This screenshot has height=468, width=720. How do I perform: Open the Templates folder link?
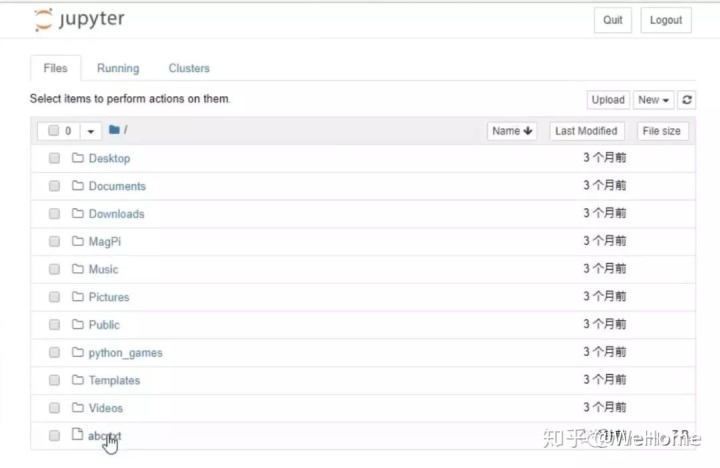click(x=114, y=380)
